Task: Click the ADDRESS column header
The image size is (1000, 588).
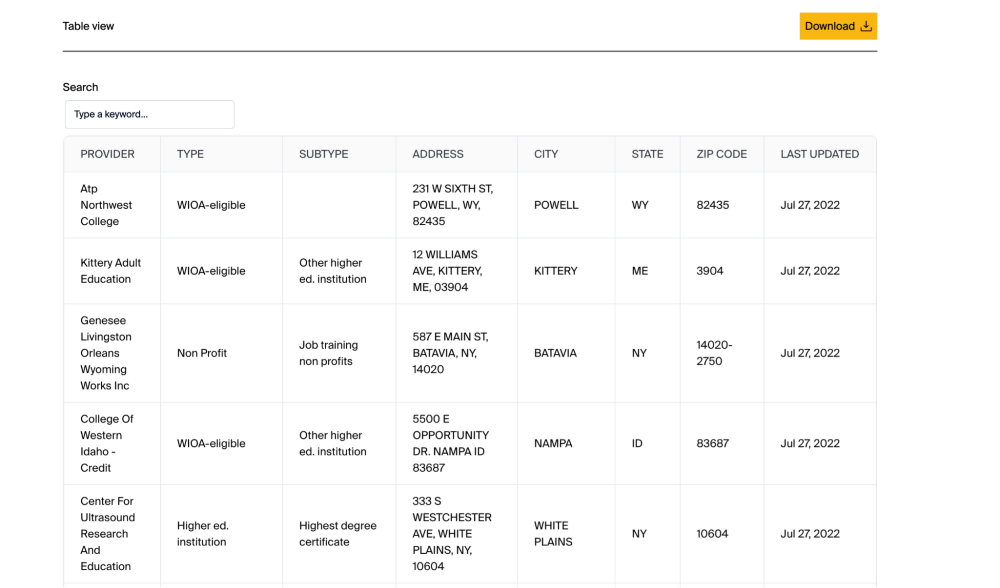Action: coord(437,154)
